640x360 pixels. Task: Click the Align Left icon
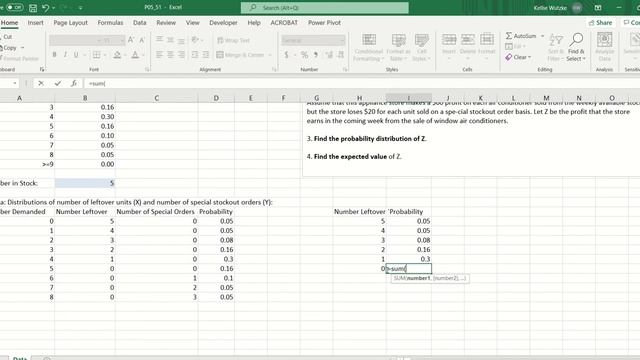[x=160, y=55]
